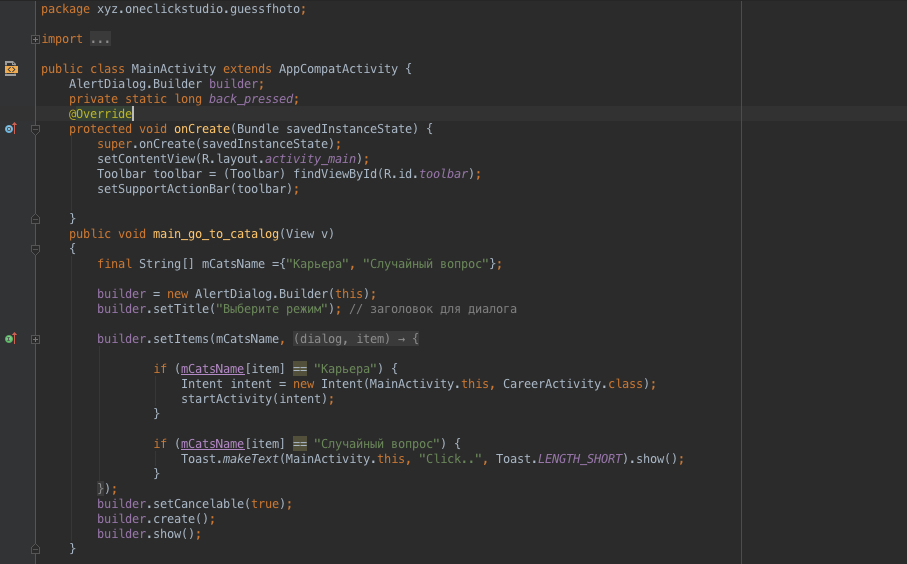Click the LENGTH_SHORT constant

(580, 459)
